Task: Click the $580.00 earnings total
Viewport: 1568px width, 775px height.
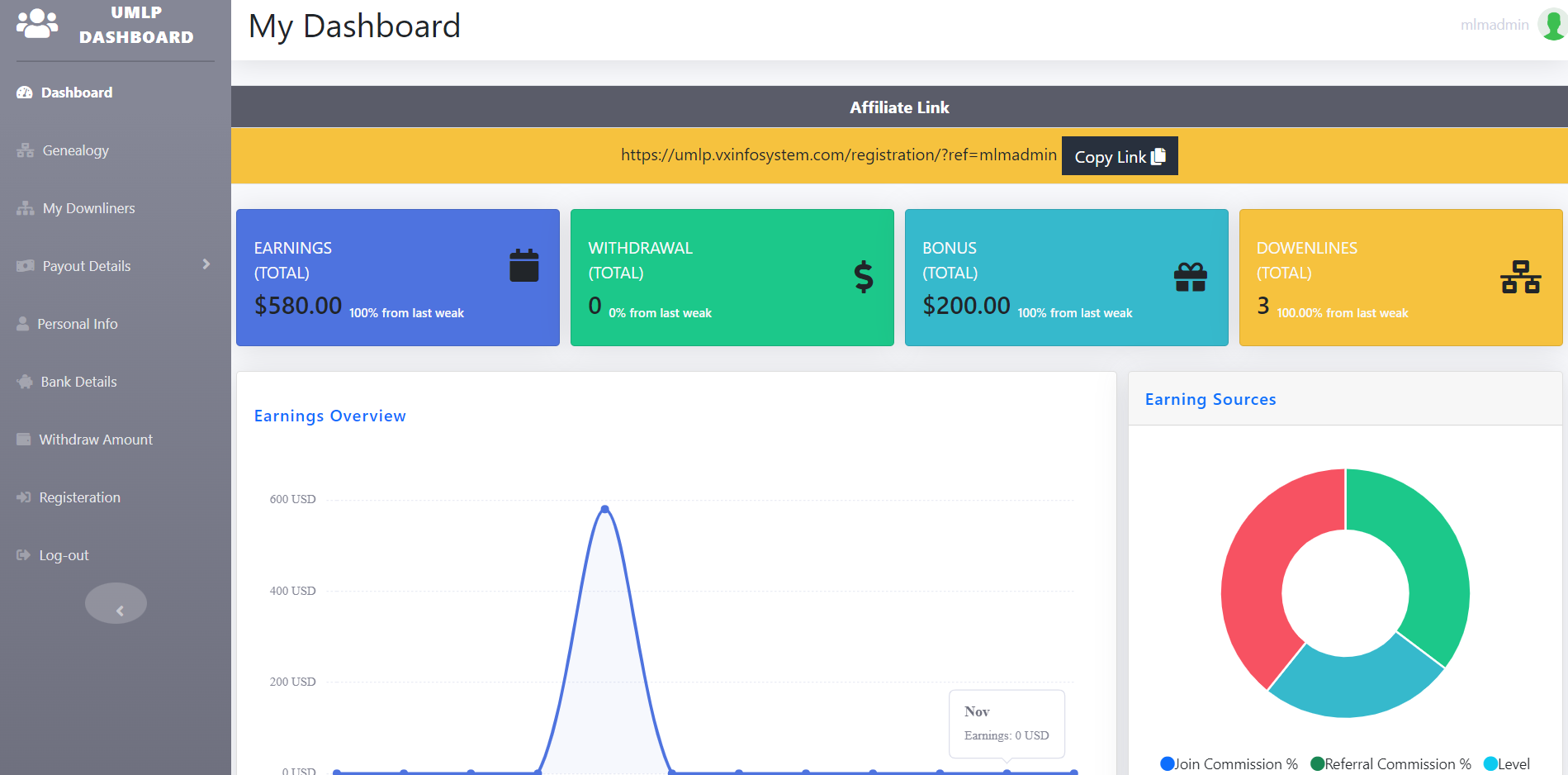Action: [298, 306]
